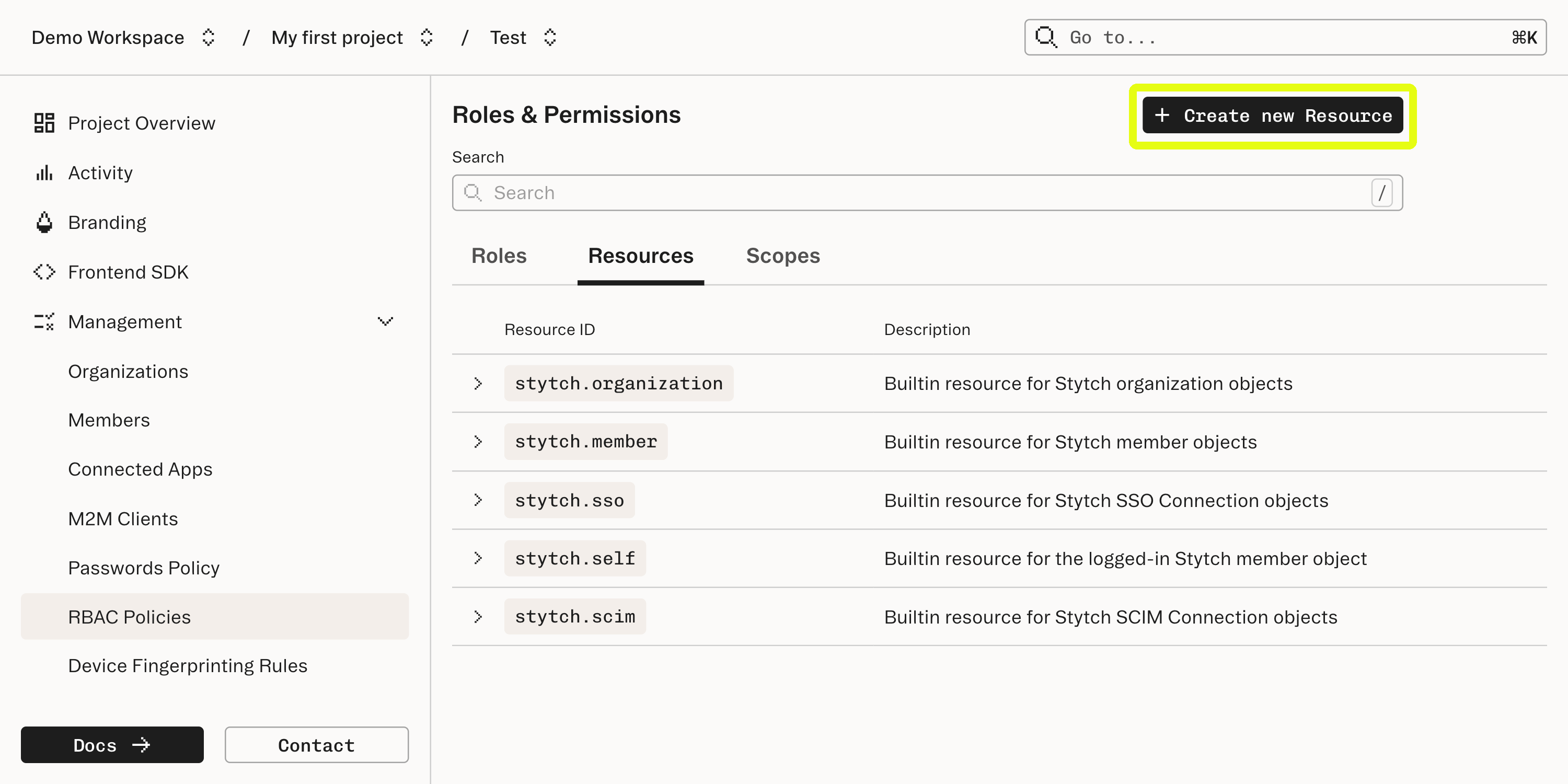Open the My first project selector
The width and height of the screenshot is (1568, 784).
[x=426, y=37]
